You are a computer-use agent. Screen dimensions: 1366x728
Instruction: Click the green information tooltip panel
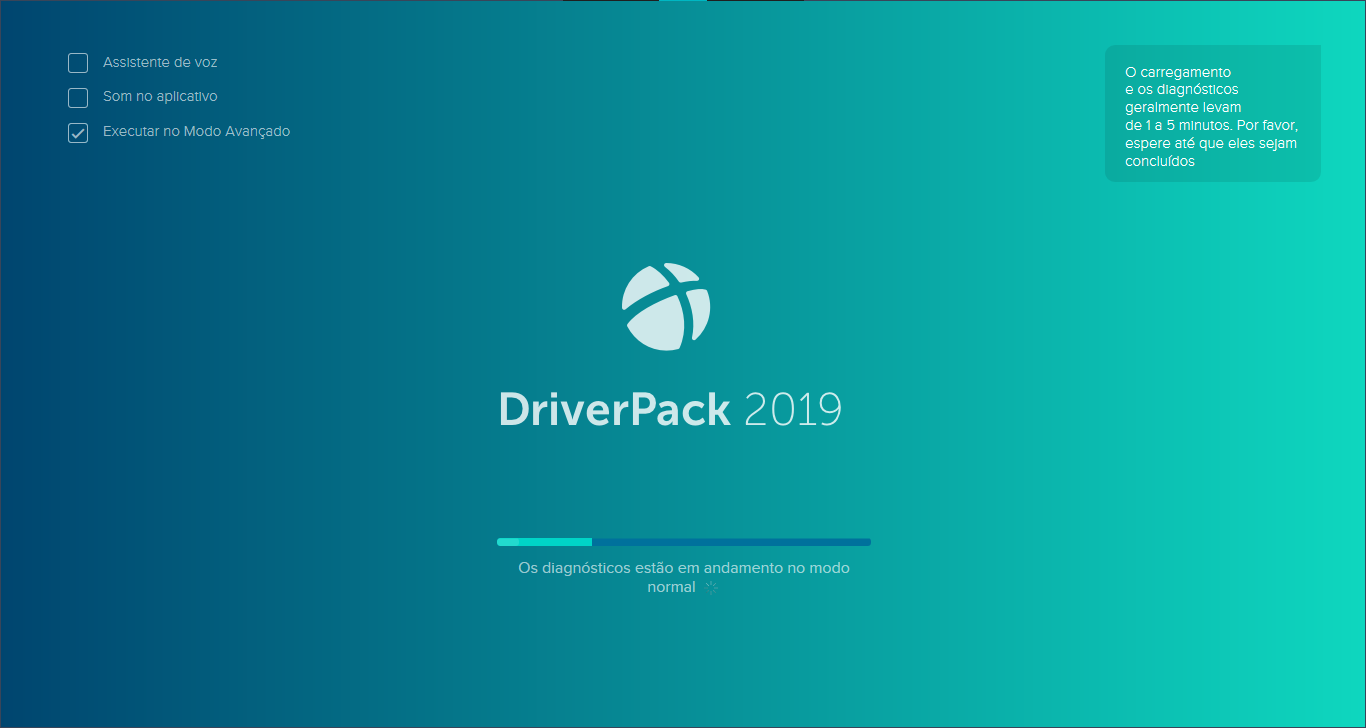click(x=1212, y=112)
